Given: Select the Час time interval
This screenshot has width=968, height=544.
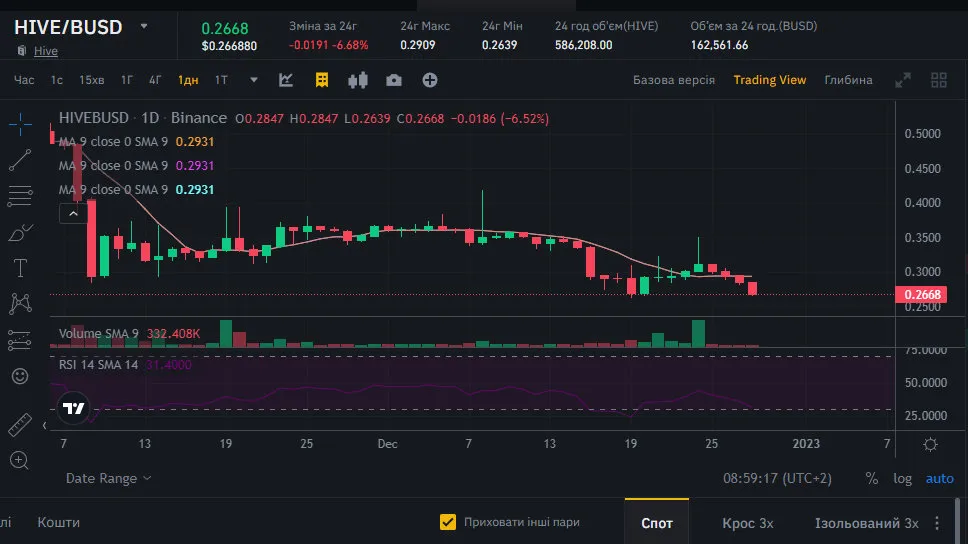Looking at the screenshot, I should click(24, 80).
